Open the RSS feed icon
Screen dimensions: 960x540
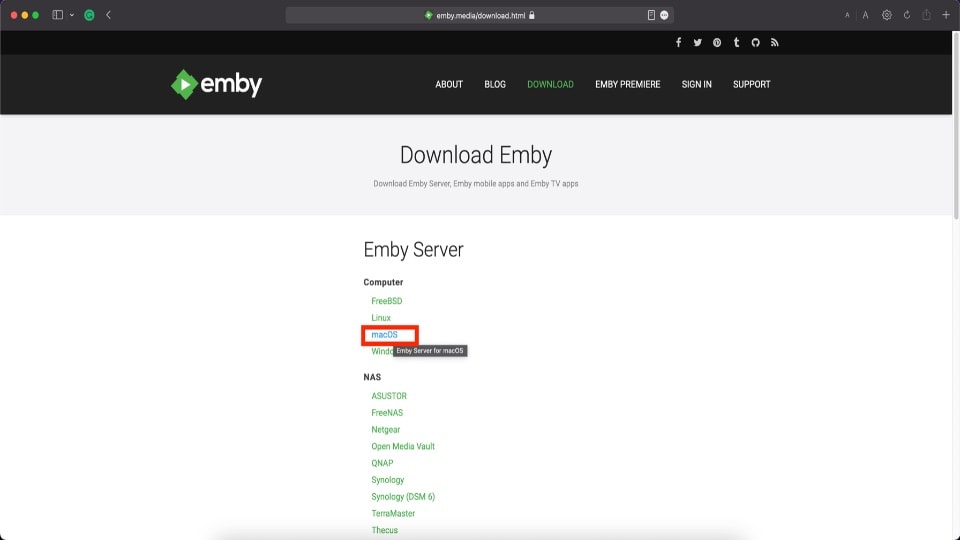click(774, 42)
